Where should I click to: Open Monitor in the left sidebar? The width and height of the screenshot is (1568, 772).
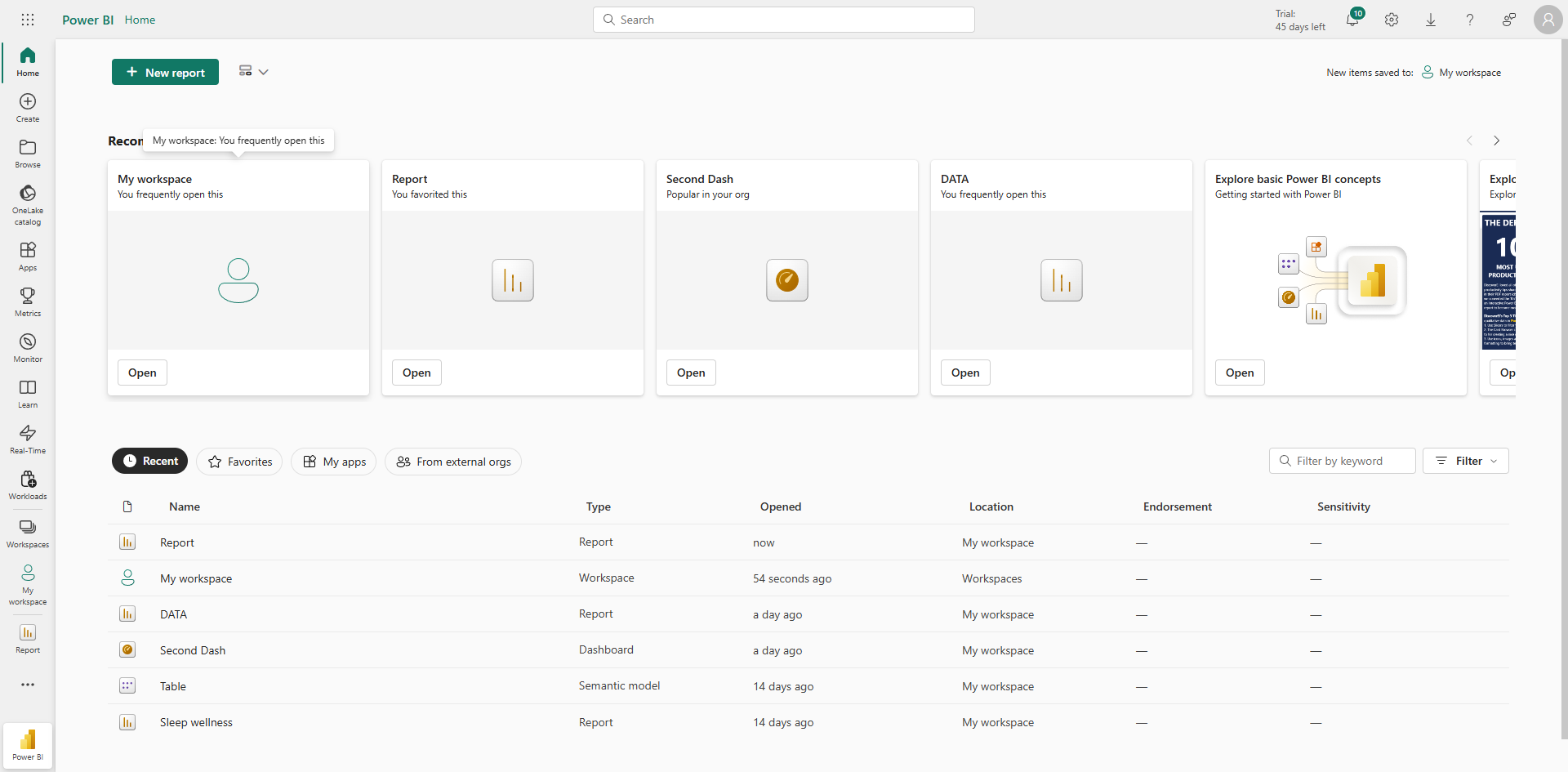pos(28,348)
